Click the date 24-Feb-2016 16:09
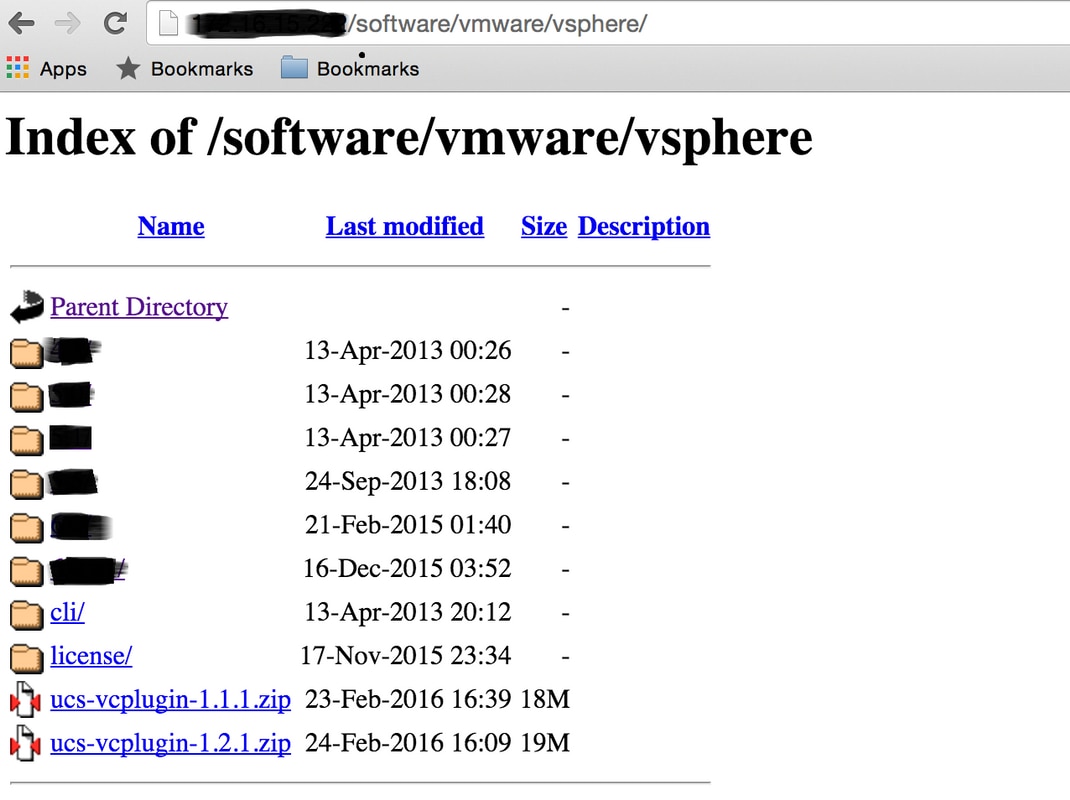Screen dimensions: 1070x800 408,743
